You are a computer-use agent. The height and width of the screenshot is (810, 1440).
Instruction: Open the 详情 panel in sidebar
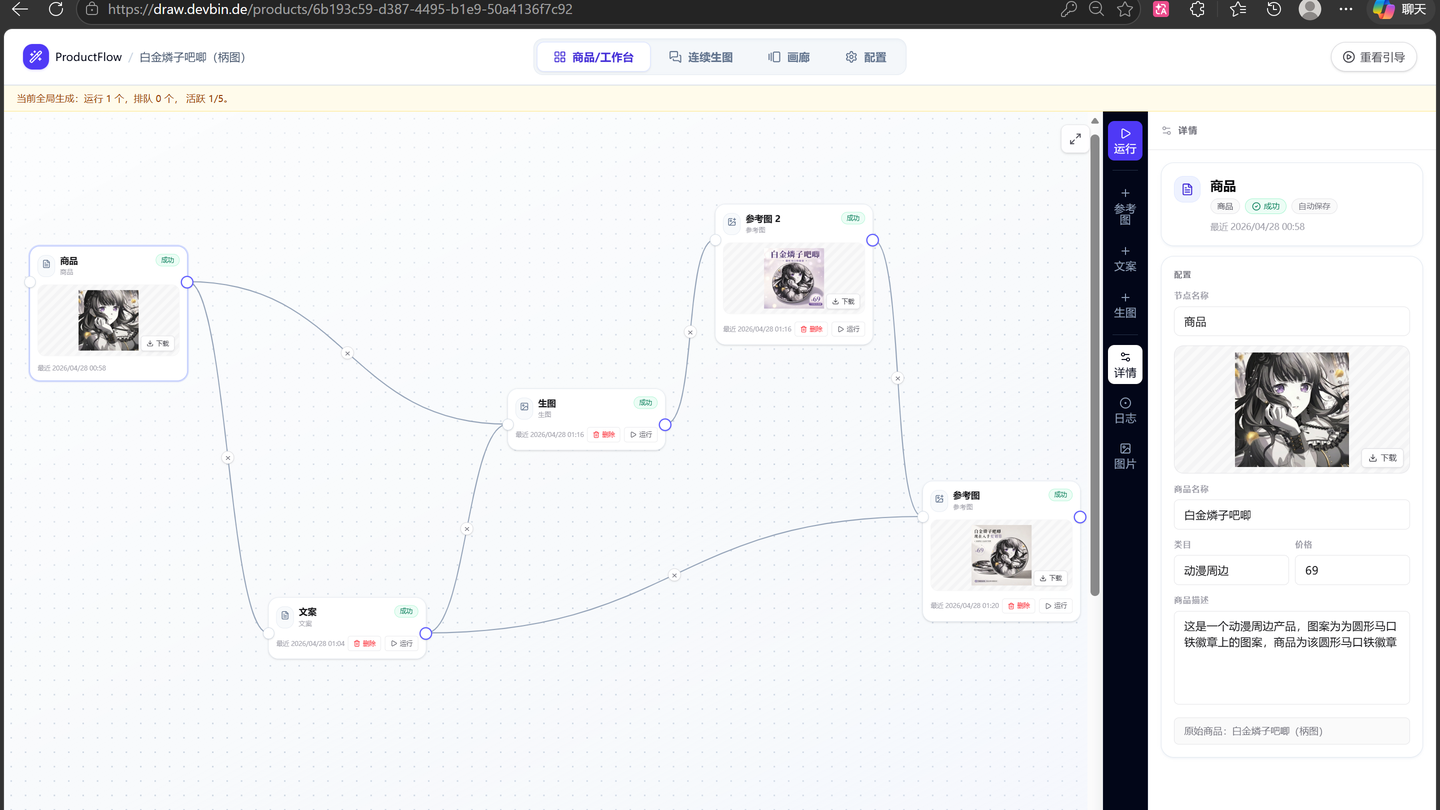click(x=1125, y=364)
